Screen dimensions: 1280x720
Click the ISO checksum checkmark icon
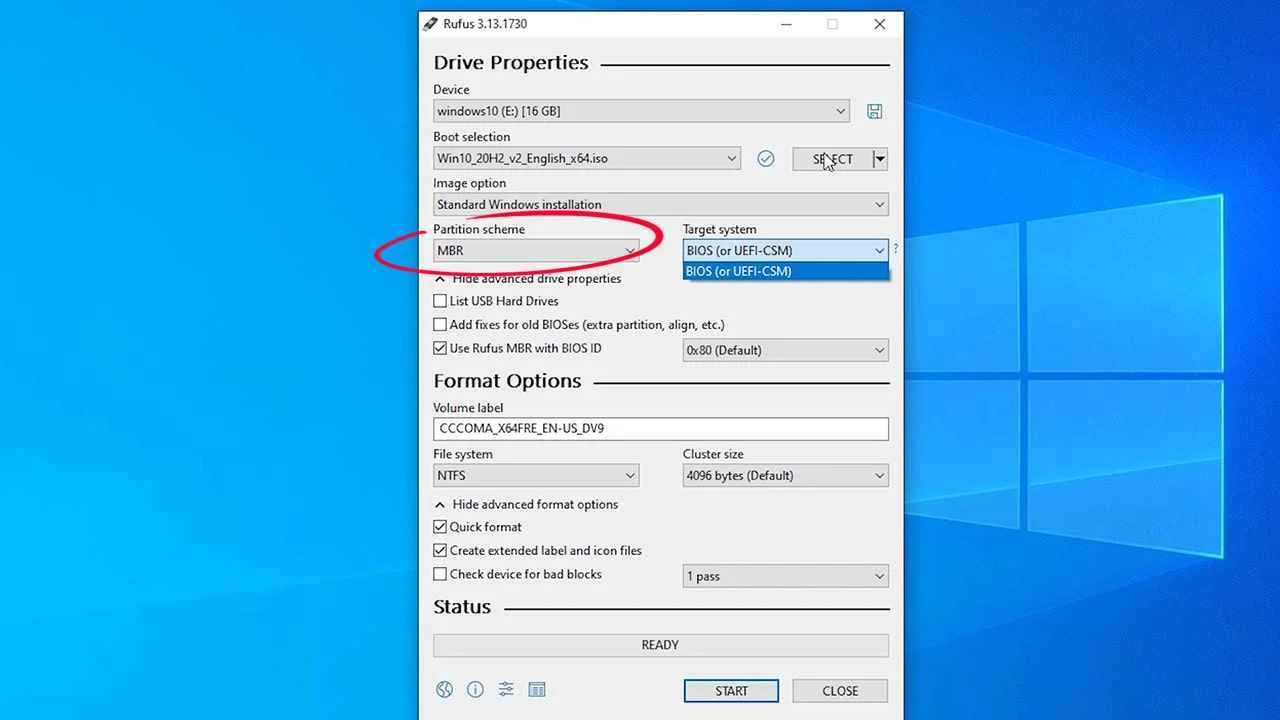(x=766, y=158)
